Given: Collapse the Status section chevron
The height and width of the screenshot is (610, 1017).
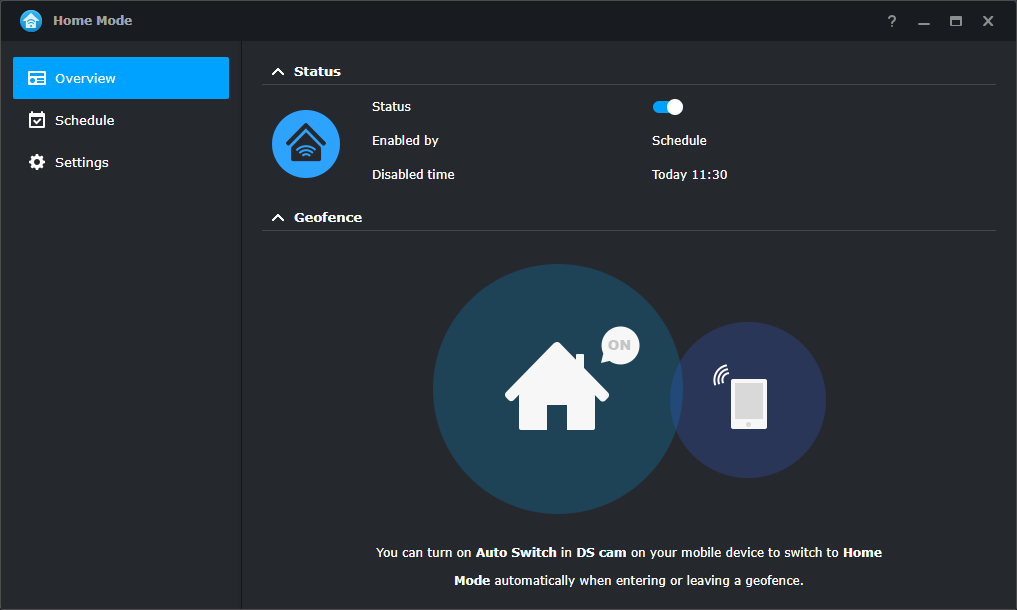Looking at the screenshot, I should [x=278, y=71].
